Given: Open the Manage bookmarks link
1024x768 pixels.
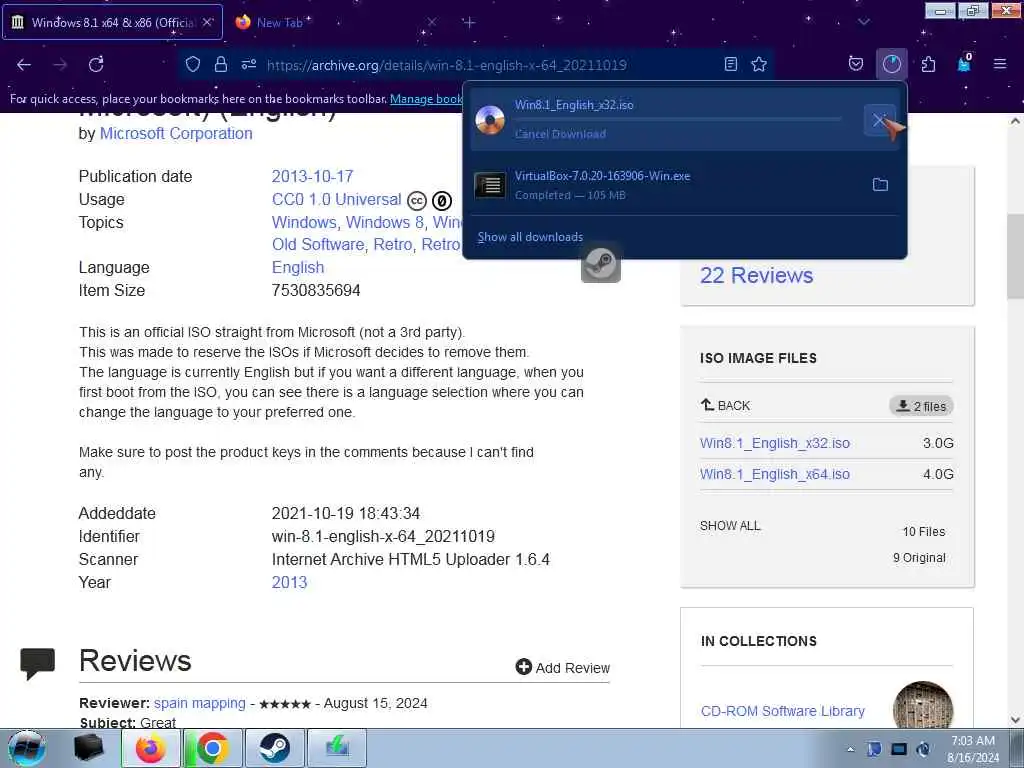Looking at the screenshot, I should (x=426, y=99).
